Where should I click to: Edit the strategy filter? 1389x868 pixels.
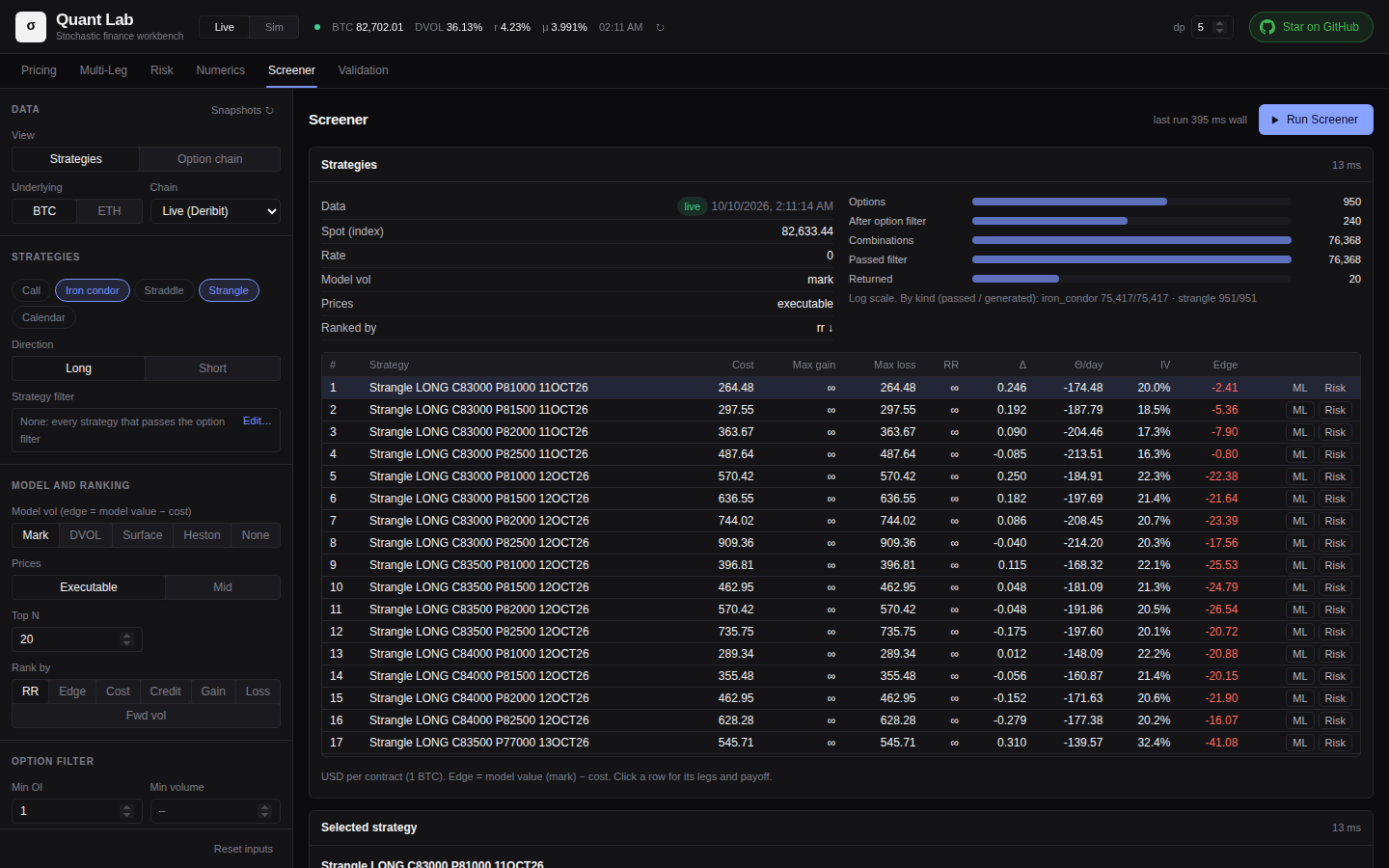pos(258,420)
